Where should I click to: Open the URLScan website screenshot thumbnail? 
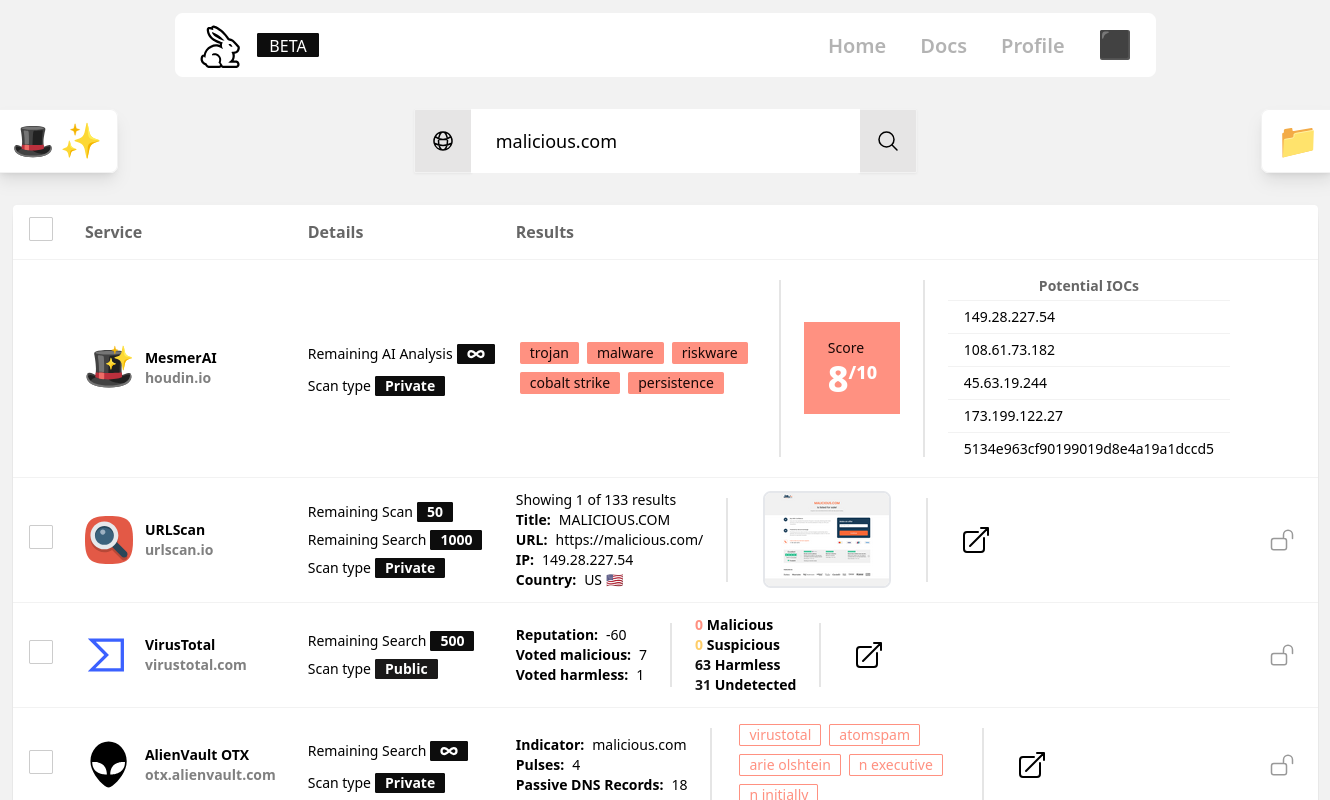827,539
